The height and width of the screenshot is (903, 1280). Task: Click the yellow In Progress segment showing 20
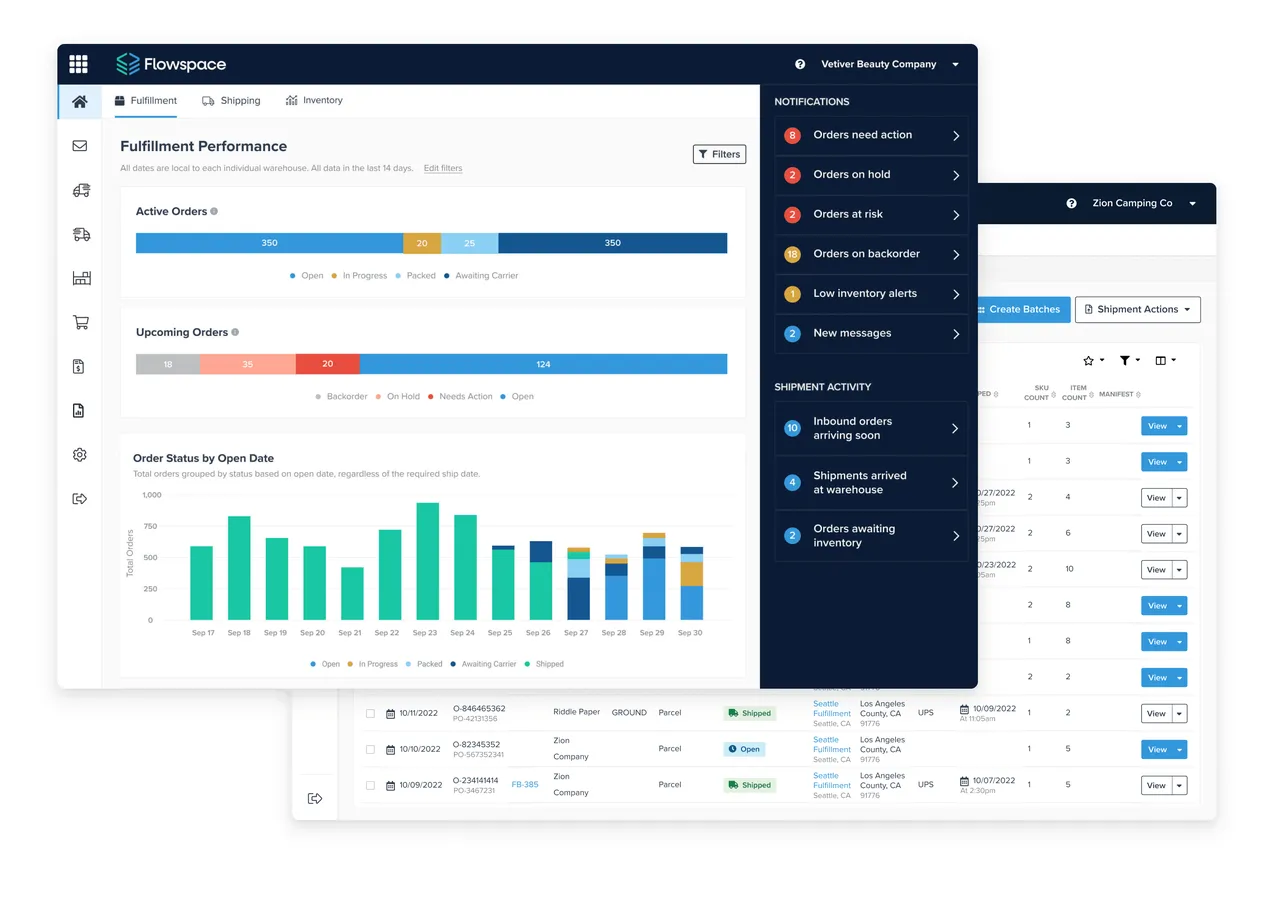coord(422,243)
